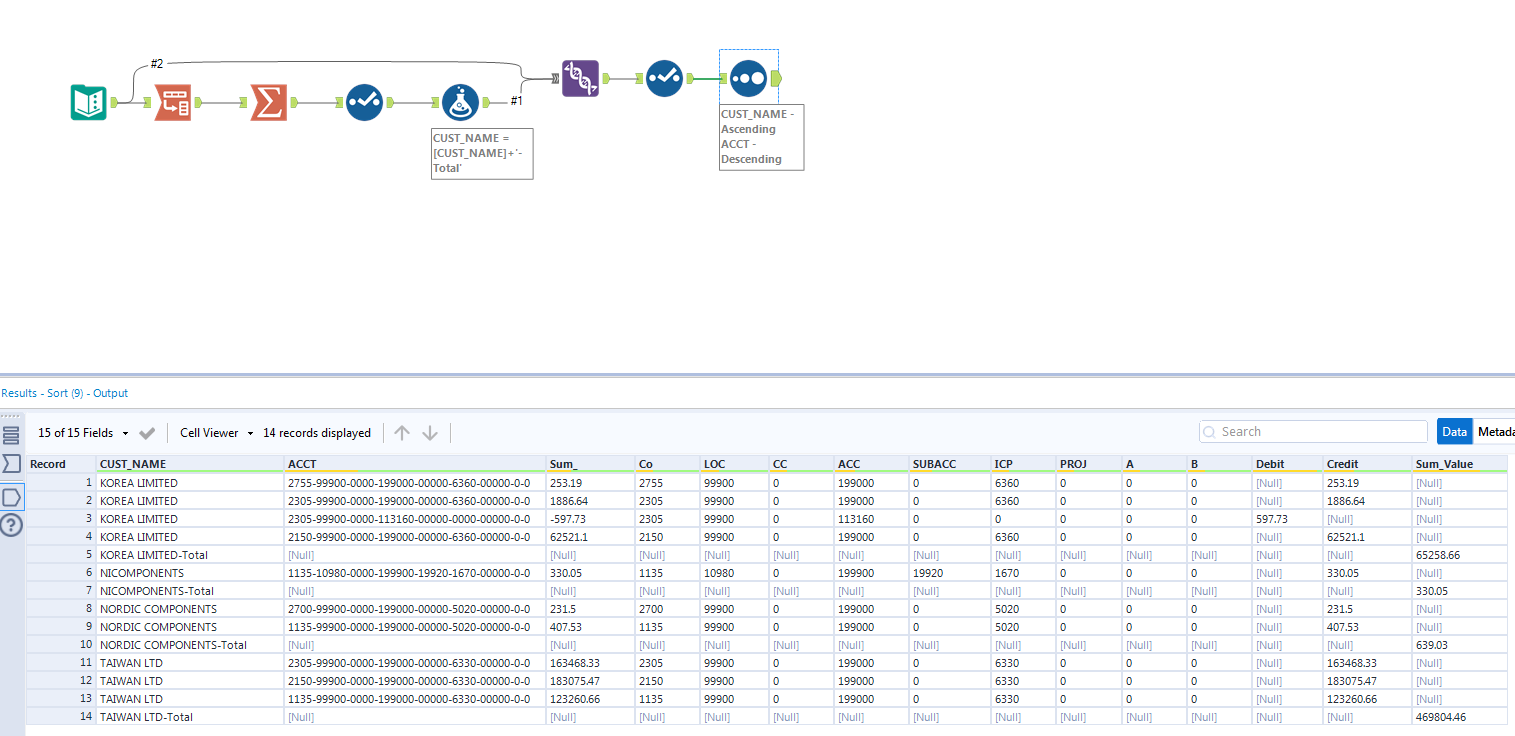Viewport: 1515px width, 736px height.
Task: Click the Sum_Value column header
Action: point(1445,464)
